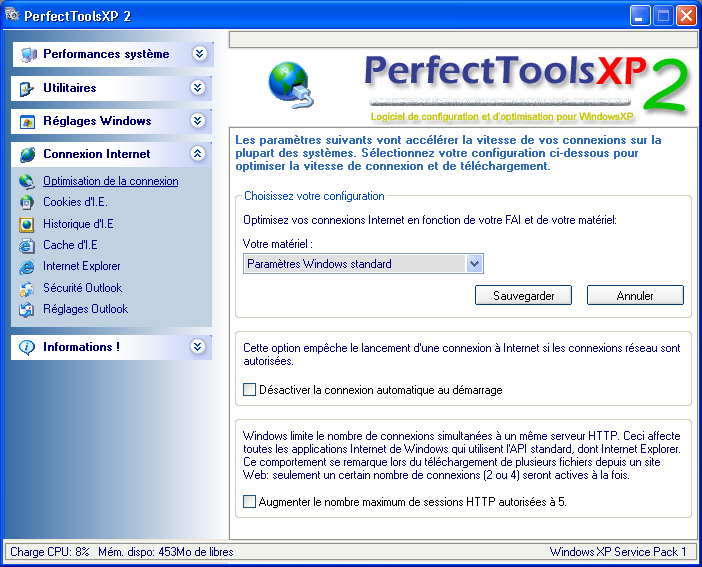Viewport: 702px width, 567px height.
Task: Open the Utilitaires panel header
Action: pos(111,88)
